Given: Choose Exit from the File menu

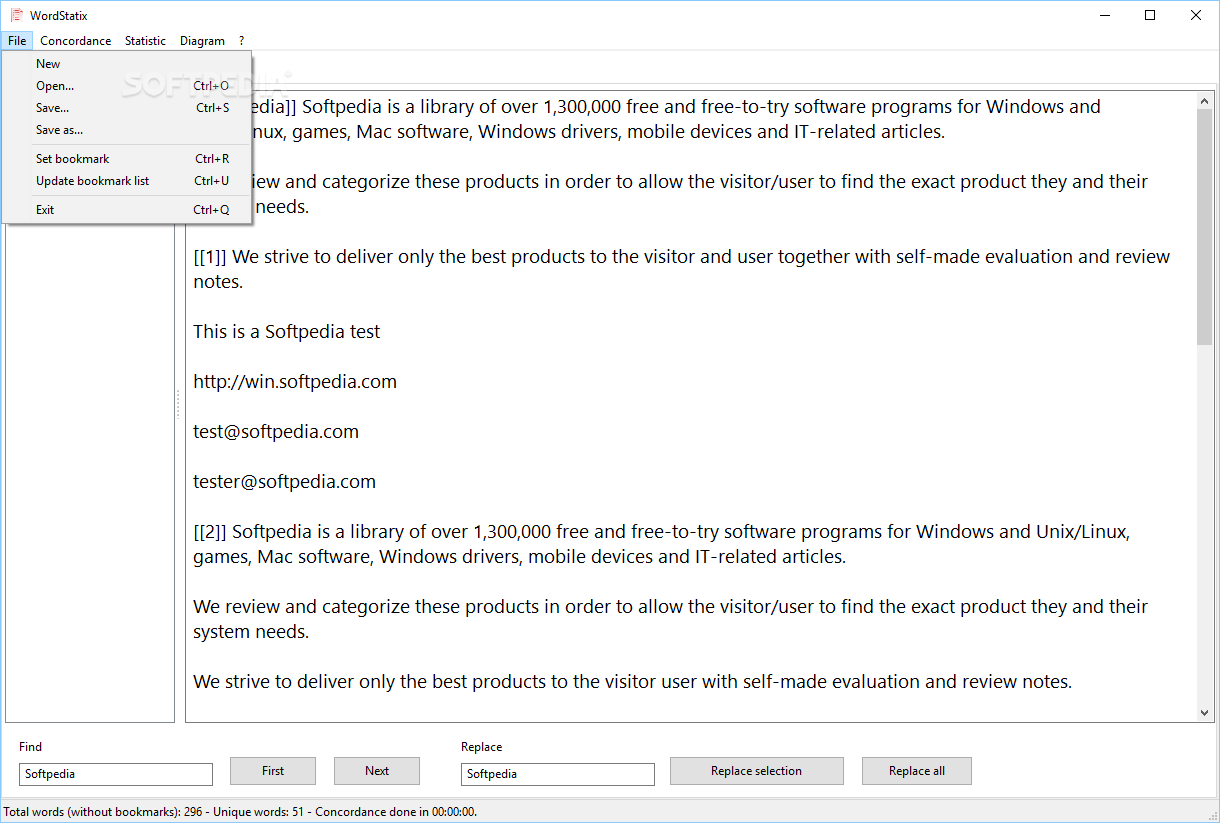Looking at the screenshot, I should (x=127, y=210).
